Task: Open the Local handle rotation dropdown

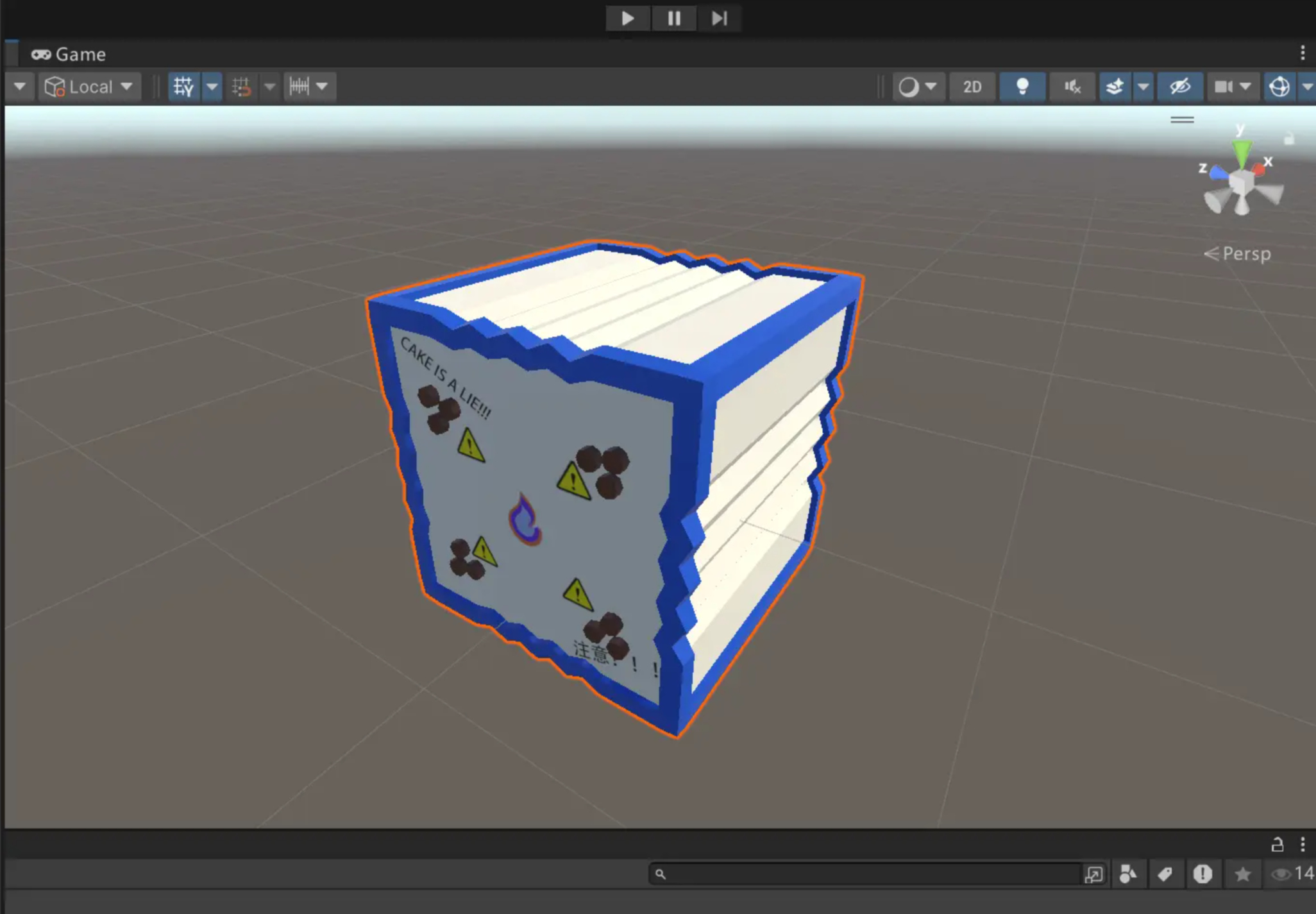Action: click(89, 87)
